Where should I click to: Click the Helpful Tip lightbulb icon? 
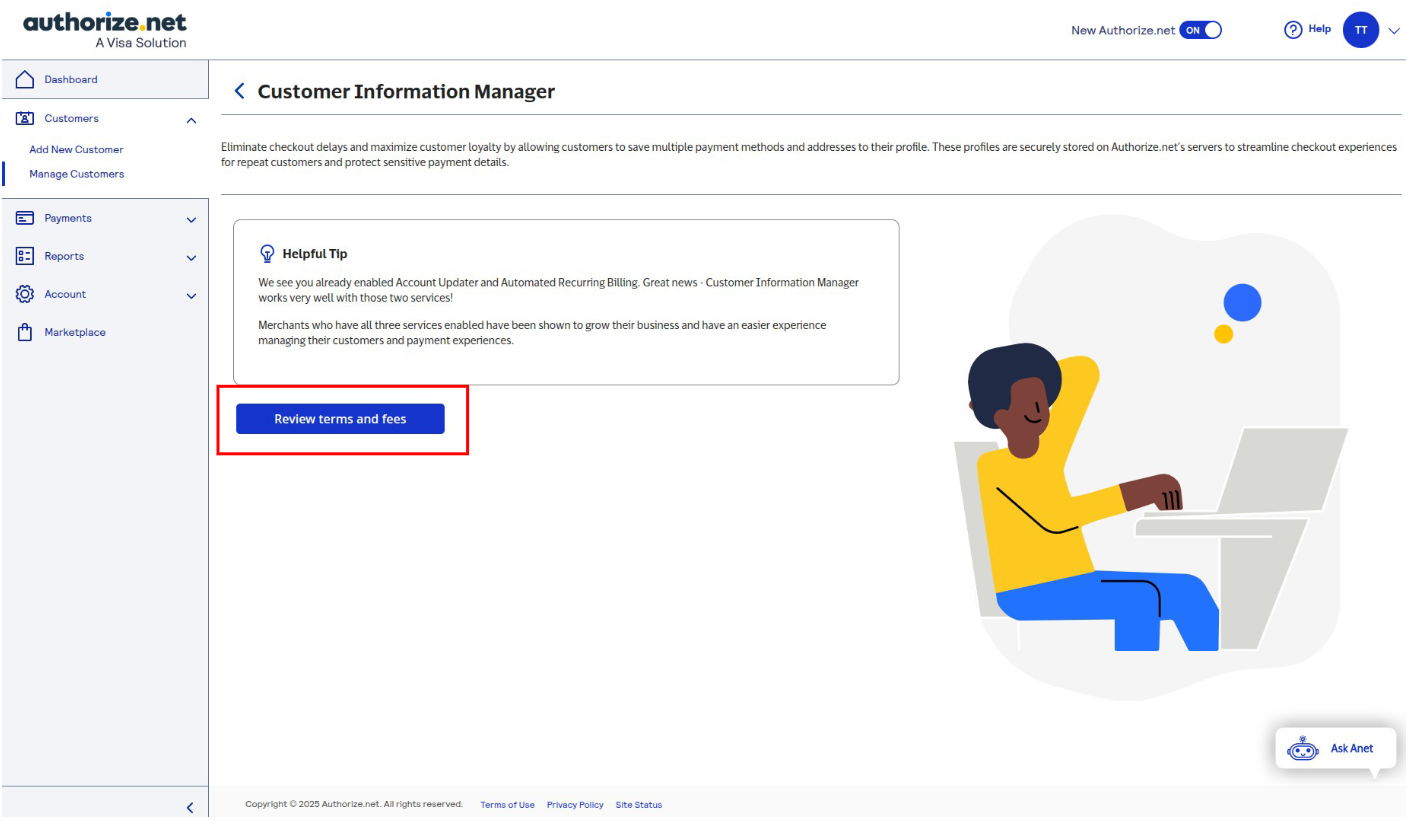click(x=267, y=253)
